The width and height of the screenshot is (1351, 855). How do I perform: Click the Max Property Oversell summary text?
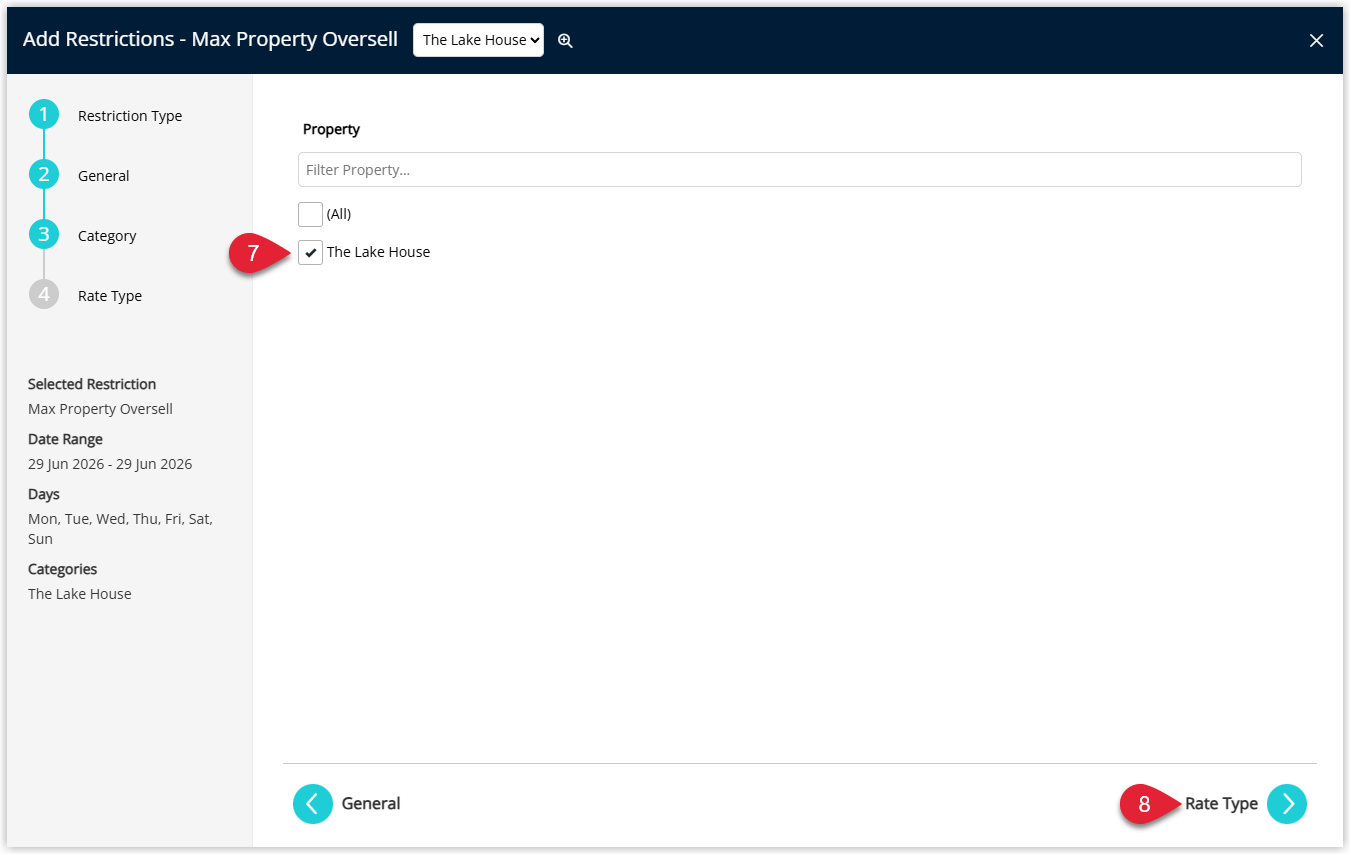pos(100,409)
